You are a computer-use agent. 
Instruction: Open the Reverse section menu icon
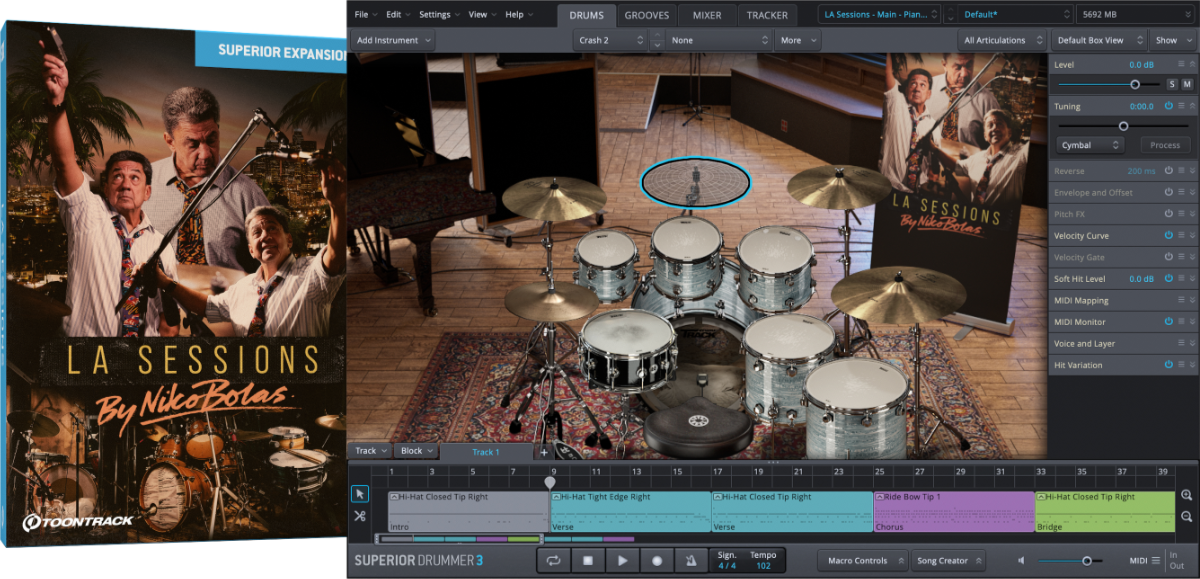tap(1181, 171)
